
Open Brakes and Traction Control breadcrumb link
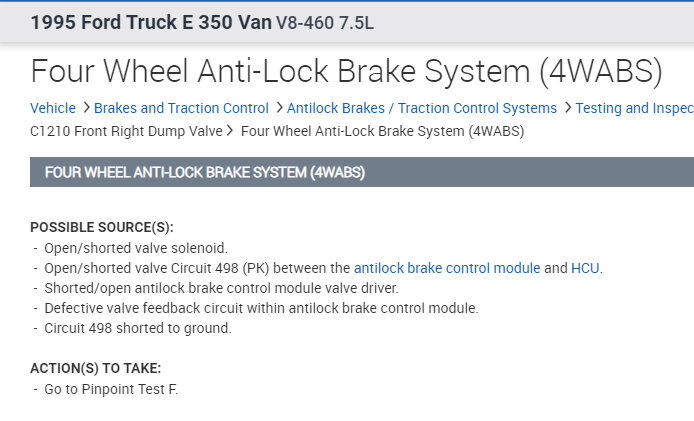(181, 108)
